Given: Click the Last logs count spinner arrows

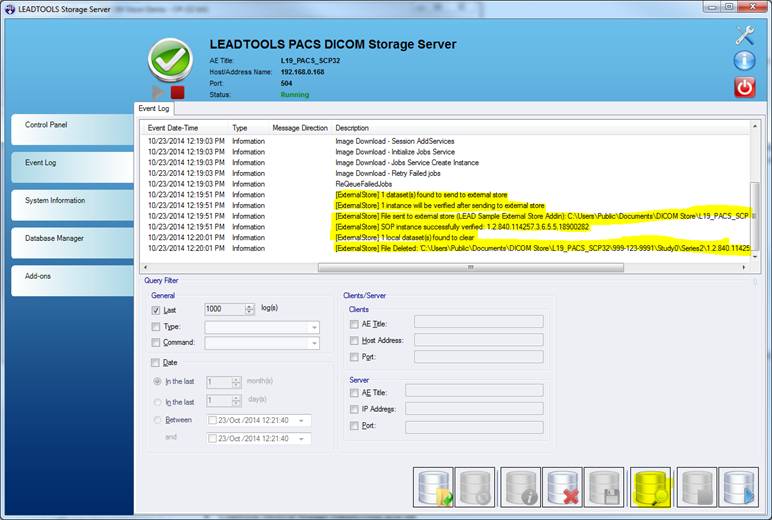Looking at the screenshot, I should coord(250,309).
